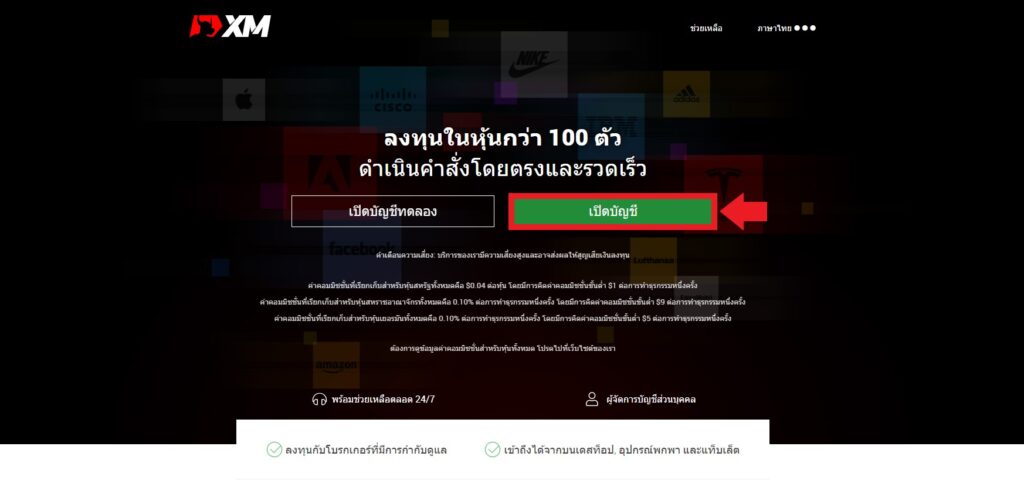Image resolution: width=1024 pixels, height=480 pixels.
Task: Open the ภาษาไทย language dropdown
Action: [x=775, y=28]
